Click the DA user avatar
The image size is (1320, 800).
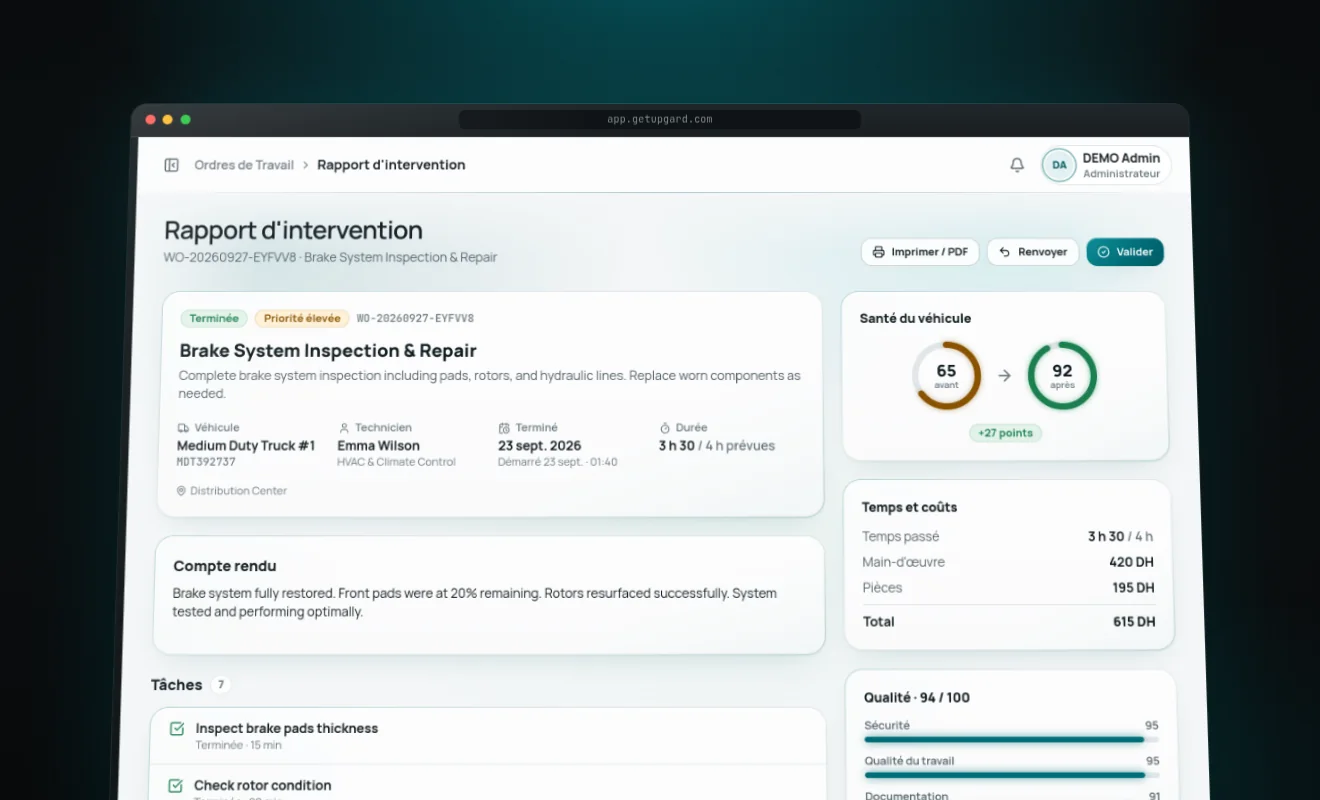tap(1059, 165)
